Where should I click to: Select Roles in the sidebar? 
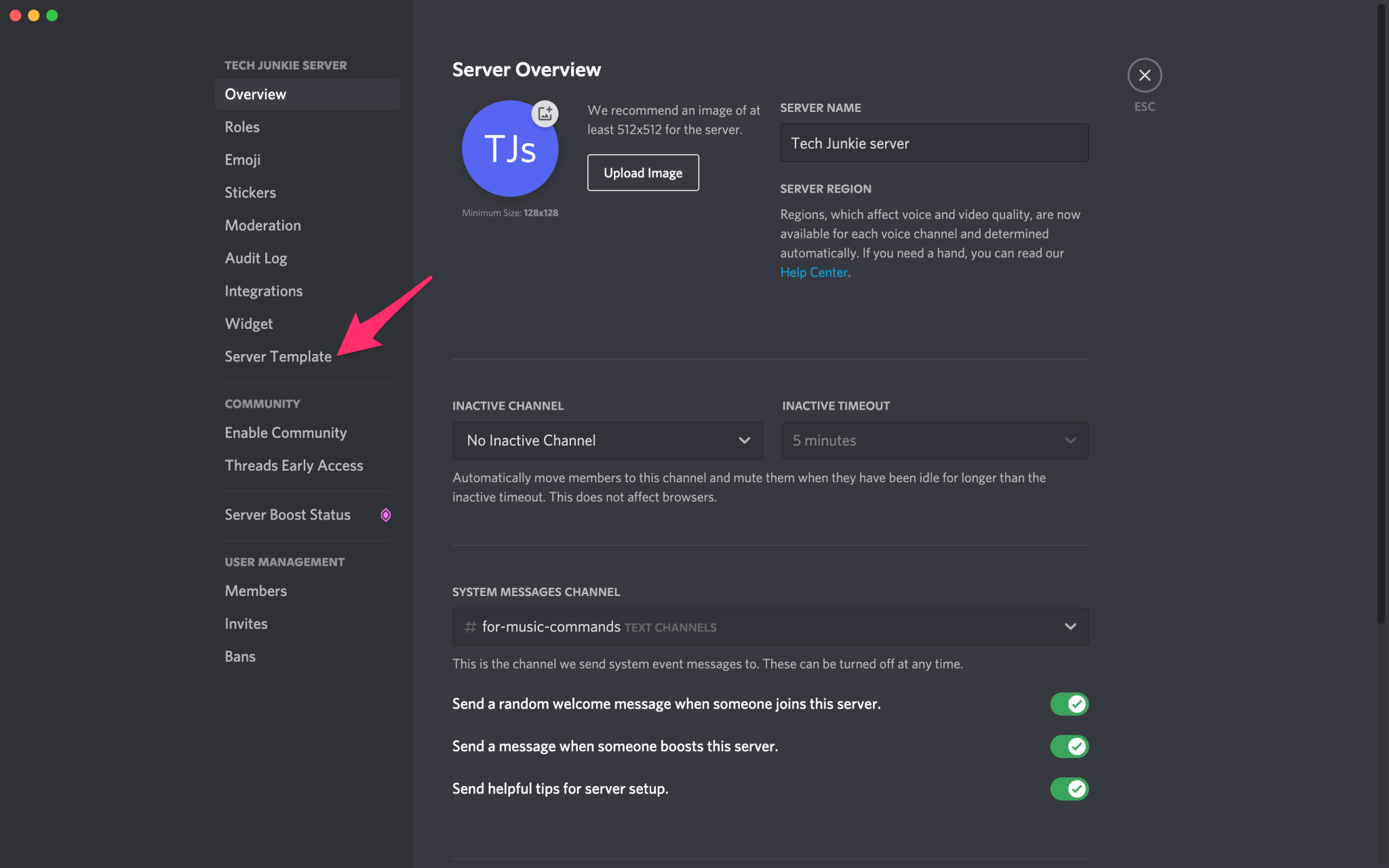pyautogui.click(x=242, y=127)
